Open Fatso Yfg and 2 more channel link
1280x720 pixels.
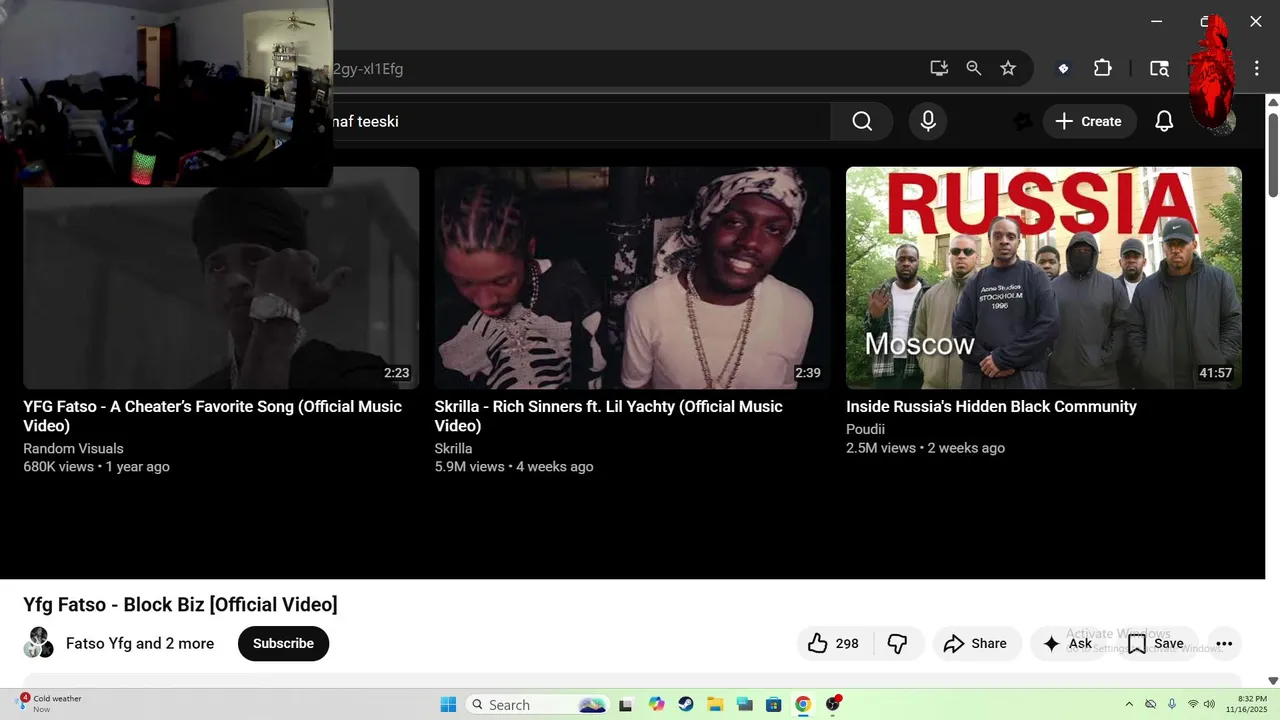pyautogui.click(x=140, y=643)
